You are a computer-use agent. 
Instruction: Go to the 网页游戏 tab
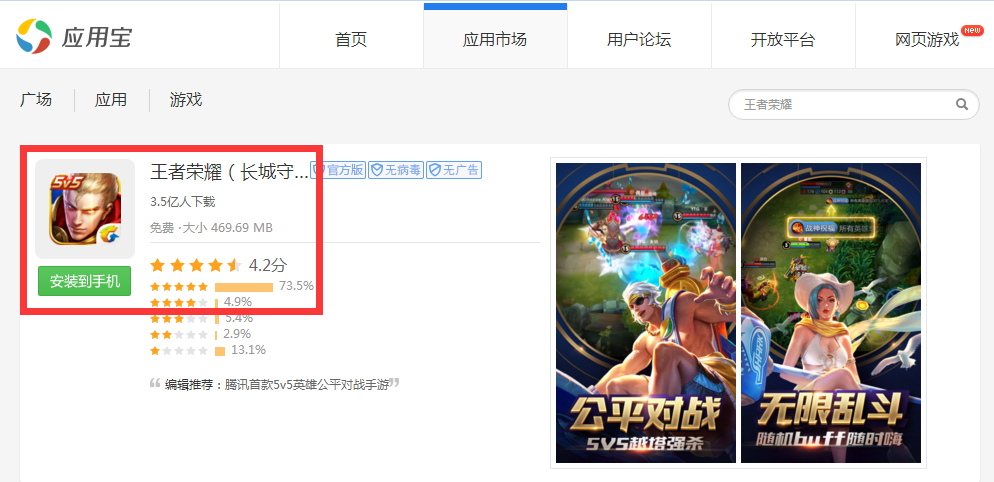[x=927, y=40]
